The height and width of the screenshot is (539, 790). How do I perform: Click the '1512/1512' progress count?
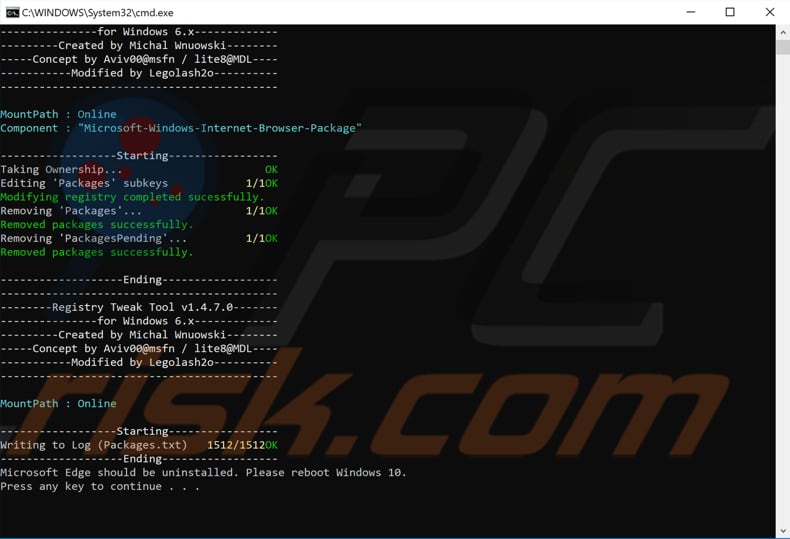tap(236, 445)
